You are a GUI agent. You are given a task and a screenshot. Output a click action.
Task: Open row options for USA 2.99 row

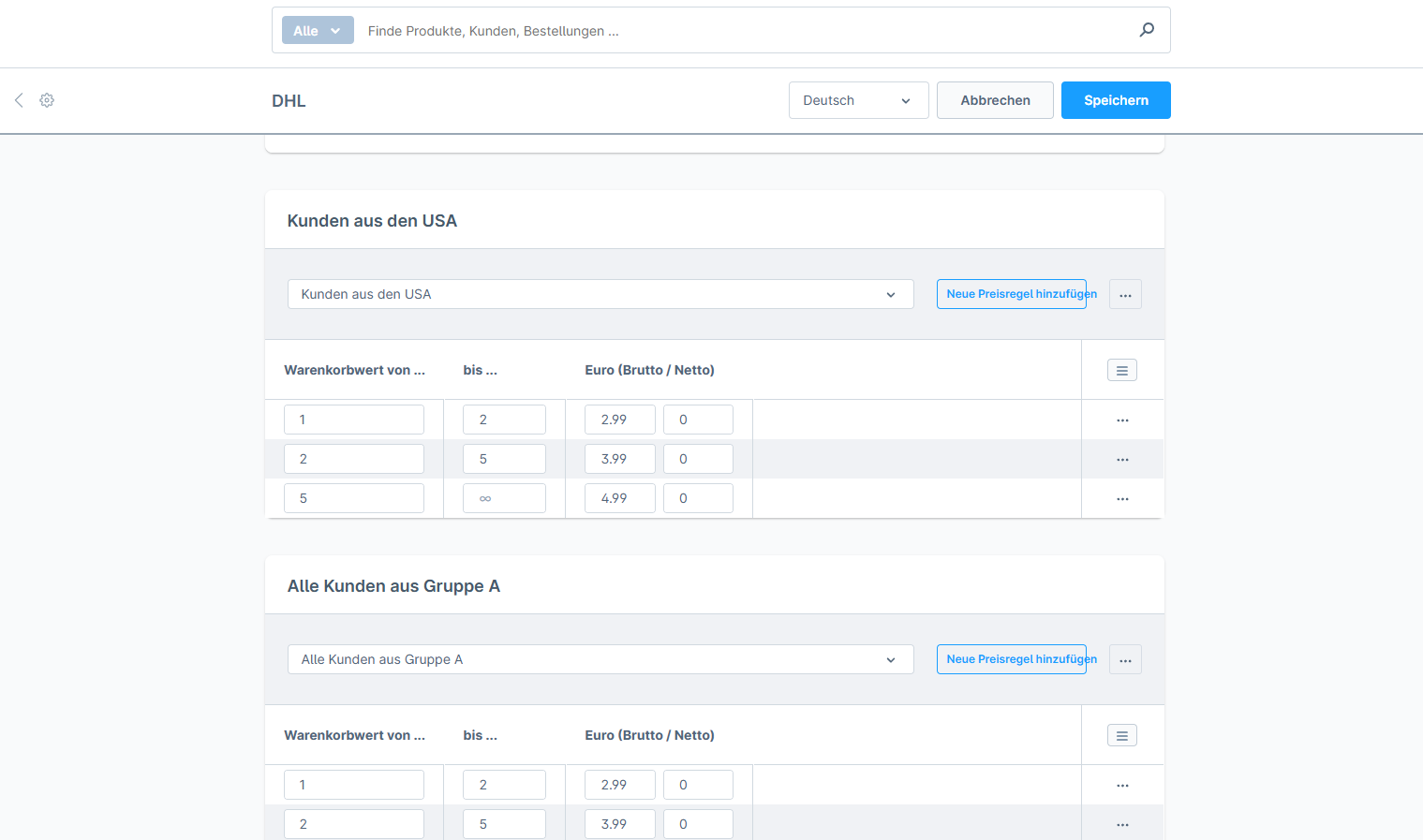pyautogui.click(x=1122, y=420)
